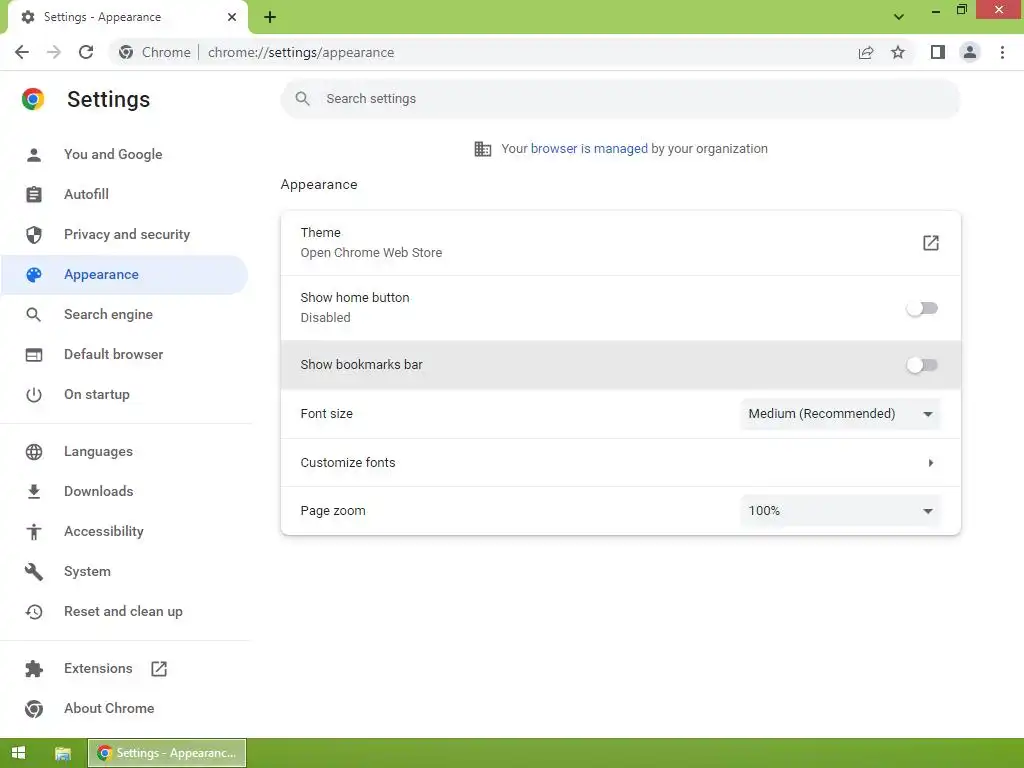Click the Customize fonts row label
The width and height of the screenshot is (1024, 768).
click(348, 463)
